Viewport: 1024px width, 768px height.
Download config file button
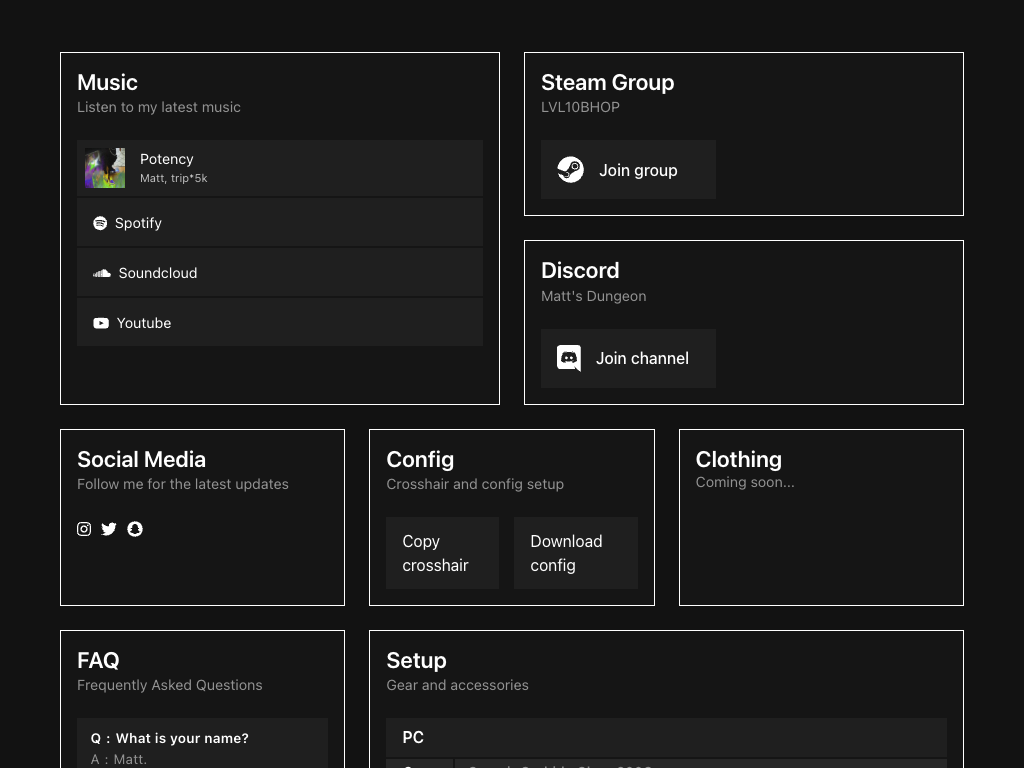tap(575, 553)
